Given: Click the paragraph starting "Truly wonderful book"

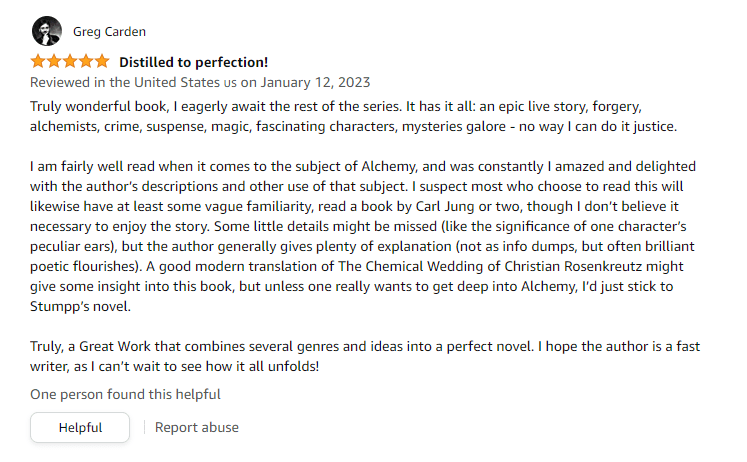Looking at the screenshot, I should (350, 115).
